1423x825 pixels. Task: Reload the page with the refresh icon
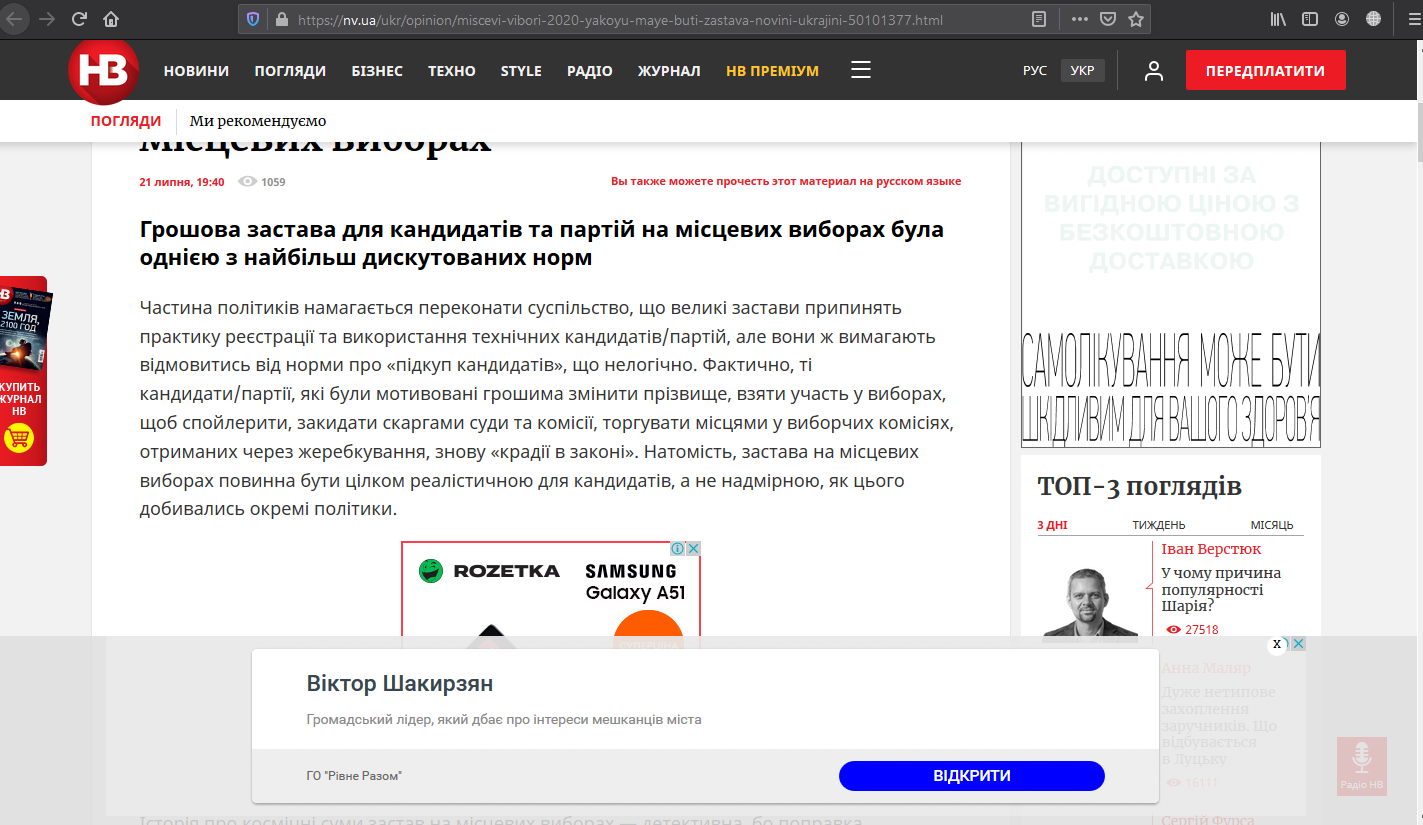(79, 19)
